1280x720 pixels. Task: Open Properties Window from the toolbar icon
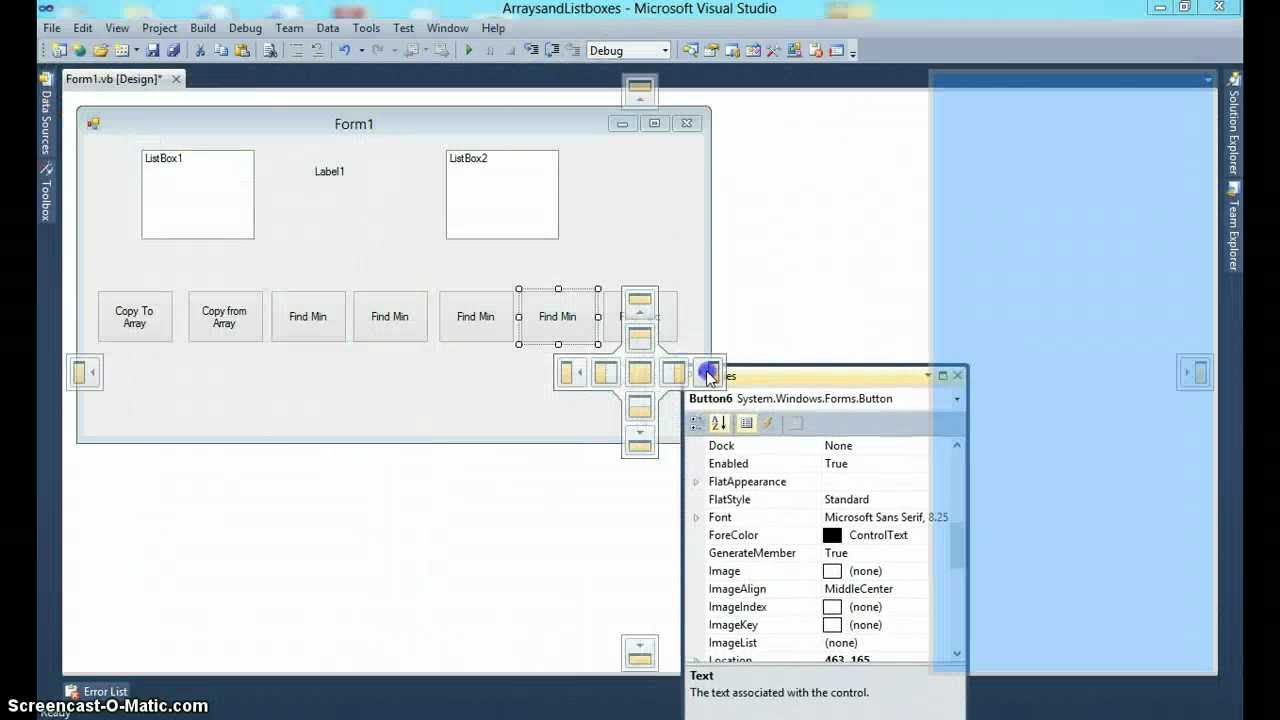click(x=711, y=50)
